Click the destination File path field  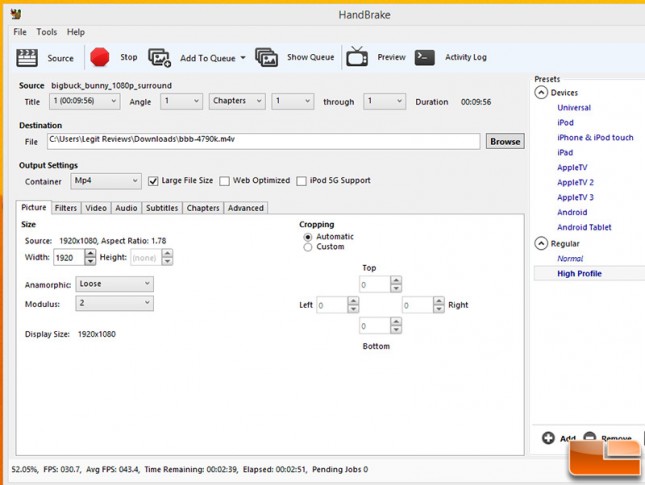[x=263, y=141]
